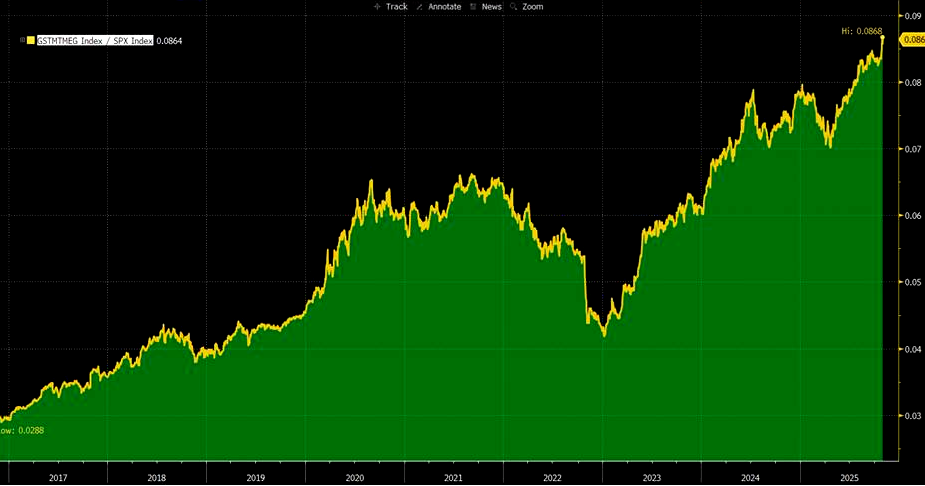The image size is (925, 486).
Task: Click the 0.03 y-axis tick label
Action: point(912,415)
